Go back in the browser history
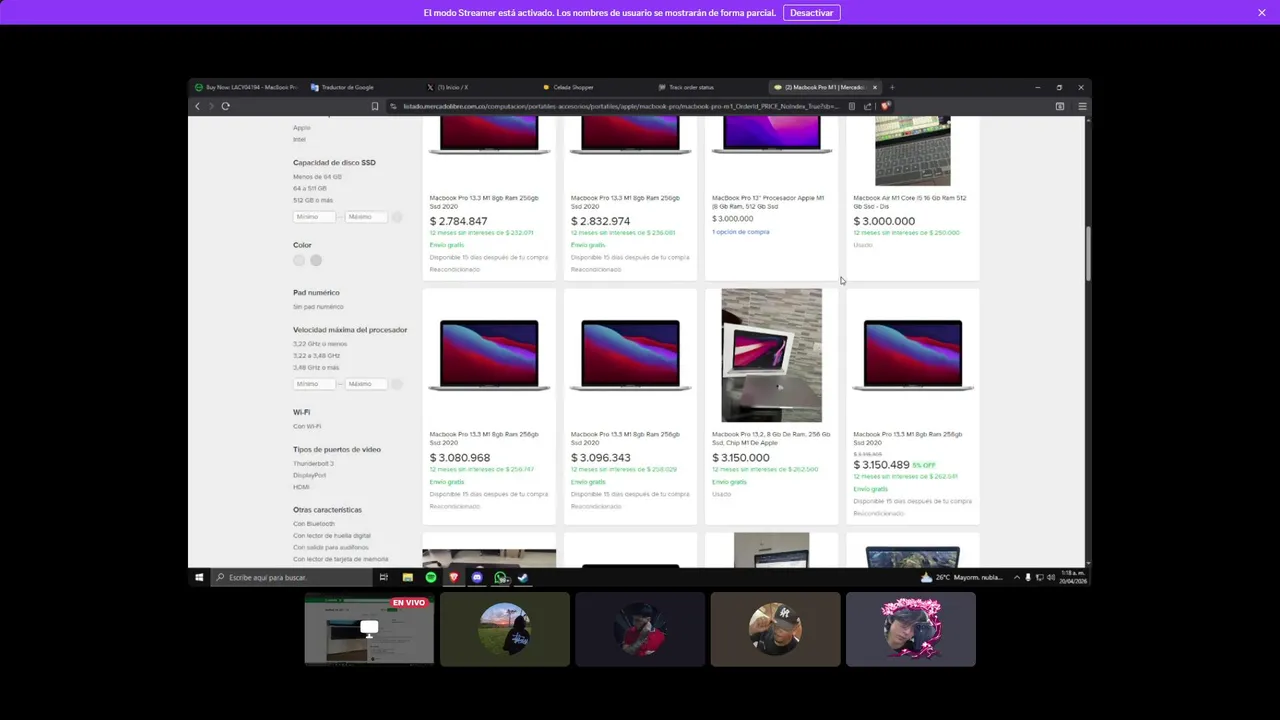This screenshot has height=720, width=1280. pos(197,106)
